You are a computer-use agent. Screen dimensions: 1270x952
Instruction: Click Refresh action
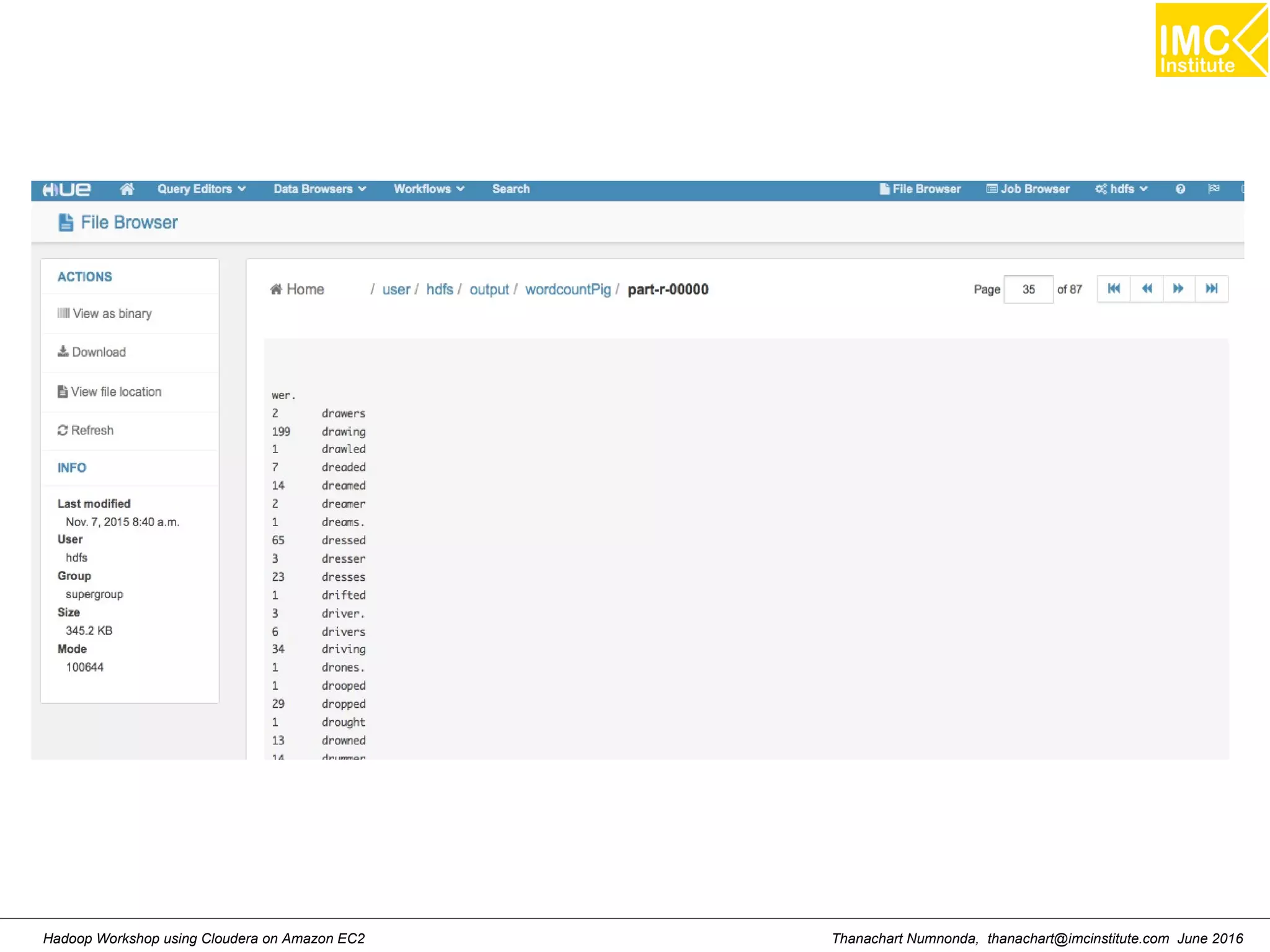point(86,430)
